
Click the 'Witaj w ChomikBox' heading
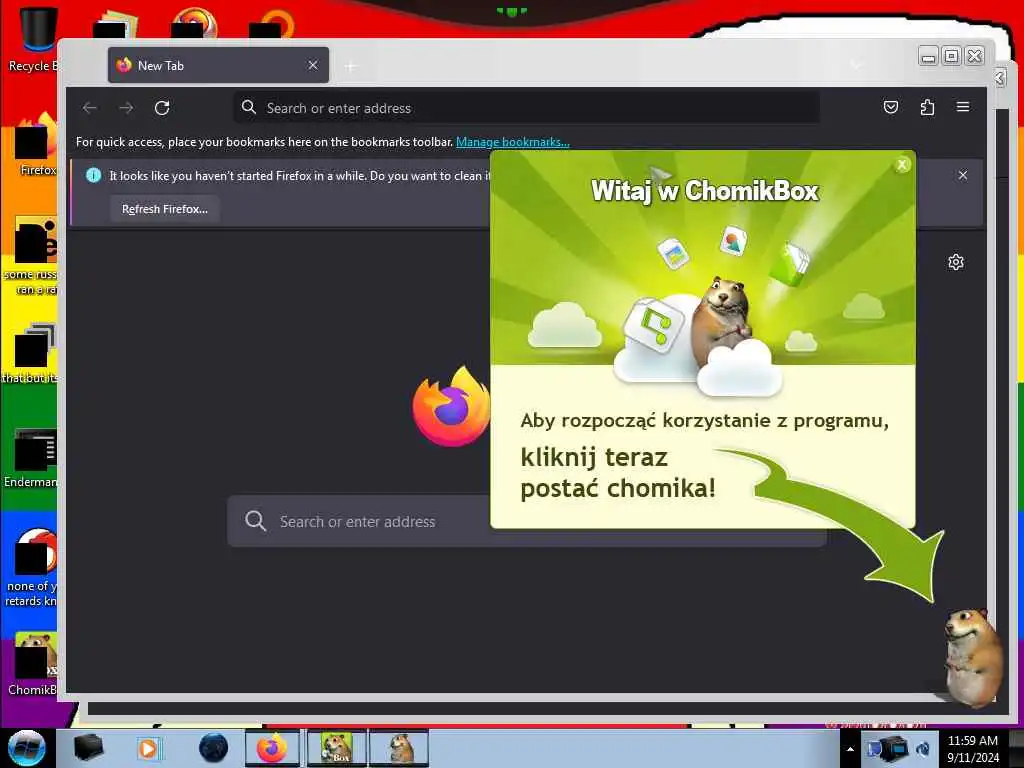[705, 191]
